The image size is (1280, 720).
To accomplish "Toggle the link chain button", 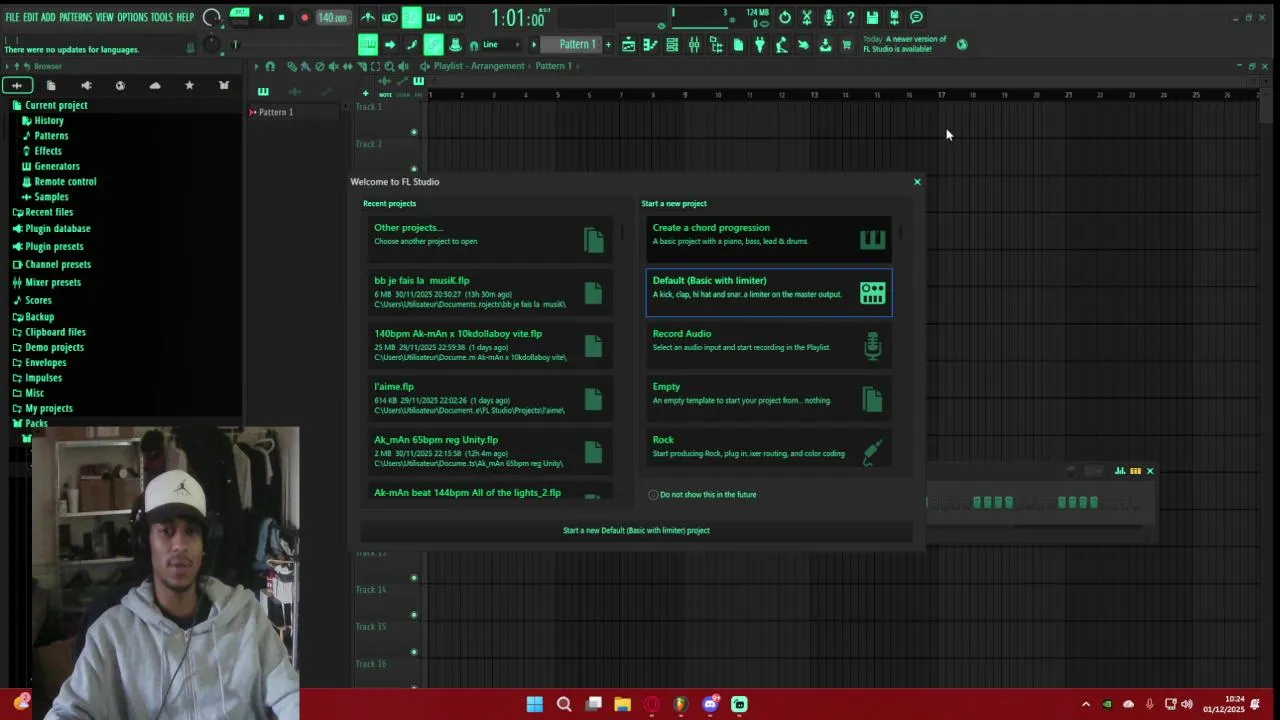I will tap(433, 44).
